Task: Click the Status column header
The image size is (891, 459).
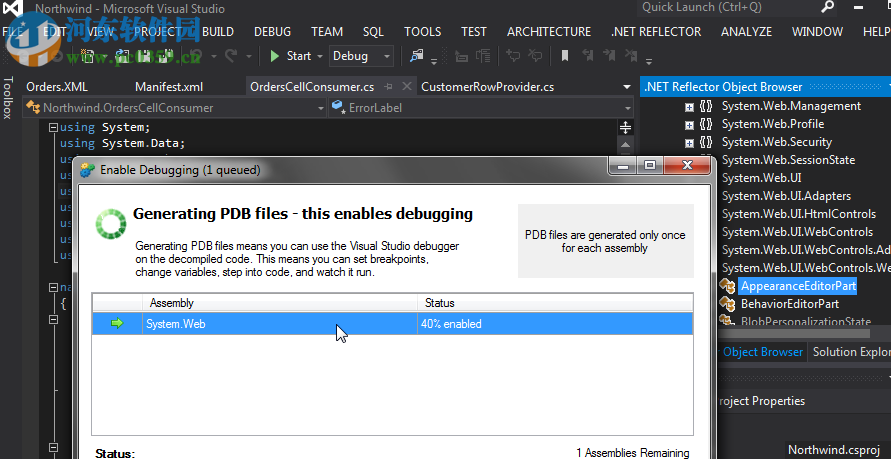Action: pos(555,303)
